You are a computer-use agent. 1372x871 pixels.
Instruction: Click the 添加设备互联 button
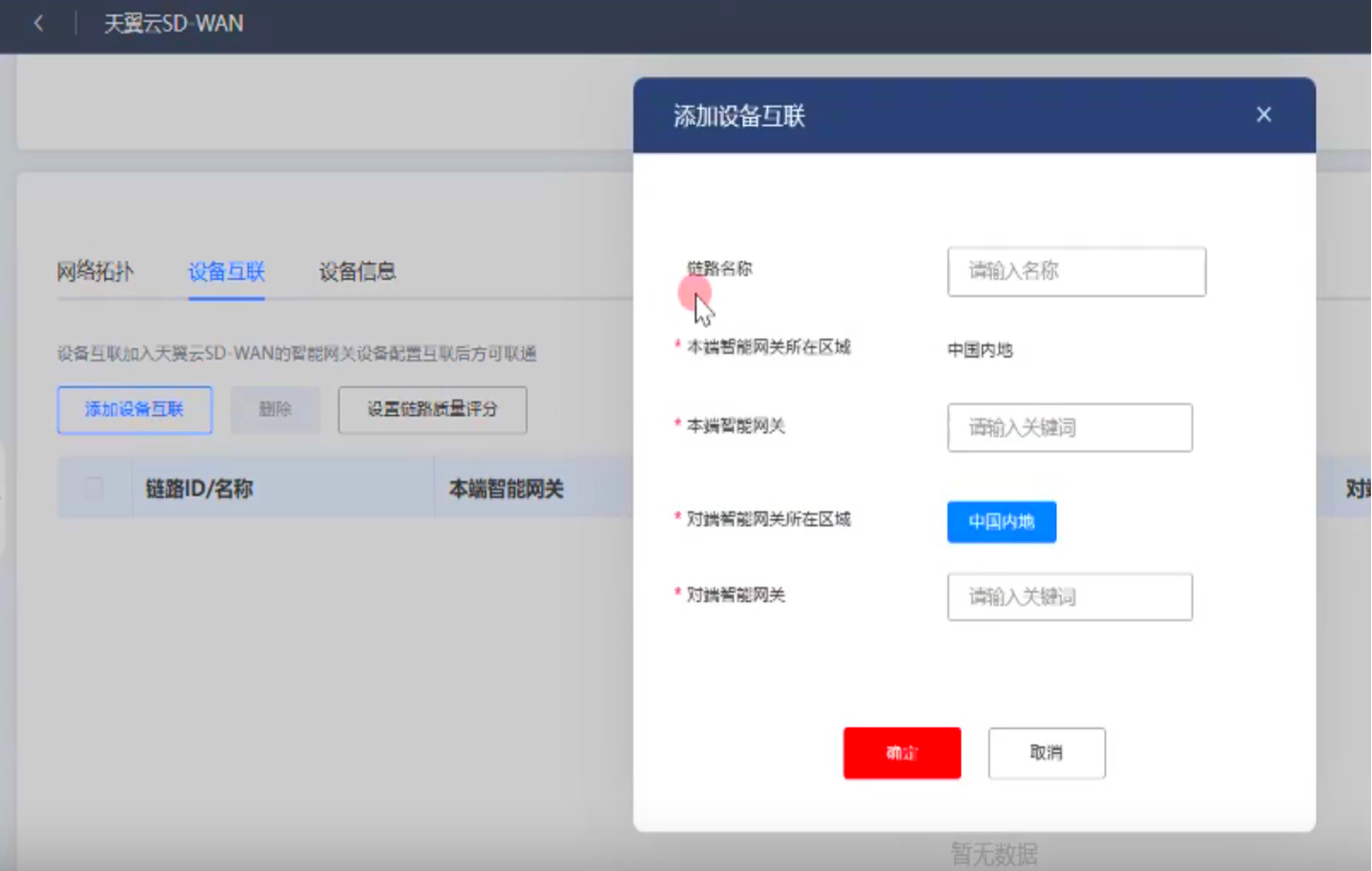[134, 410]
